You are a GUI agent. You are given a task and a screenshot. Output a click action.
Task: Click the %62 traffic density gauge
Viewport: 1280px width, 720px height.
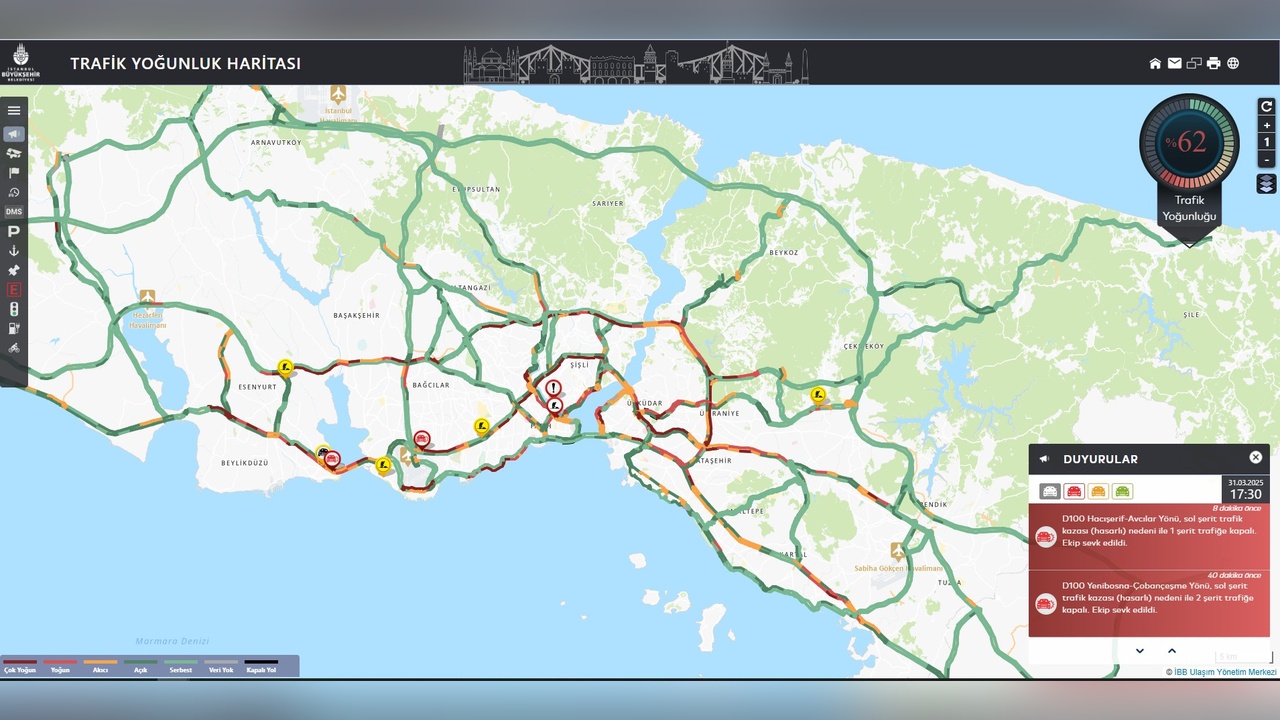tap(1189, 143)
